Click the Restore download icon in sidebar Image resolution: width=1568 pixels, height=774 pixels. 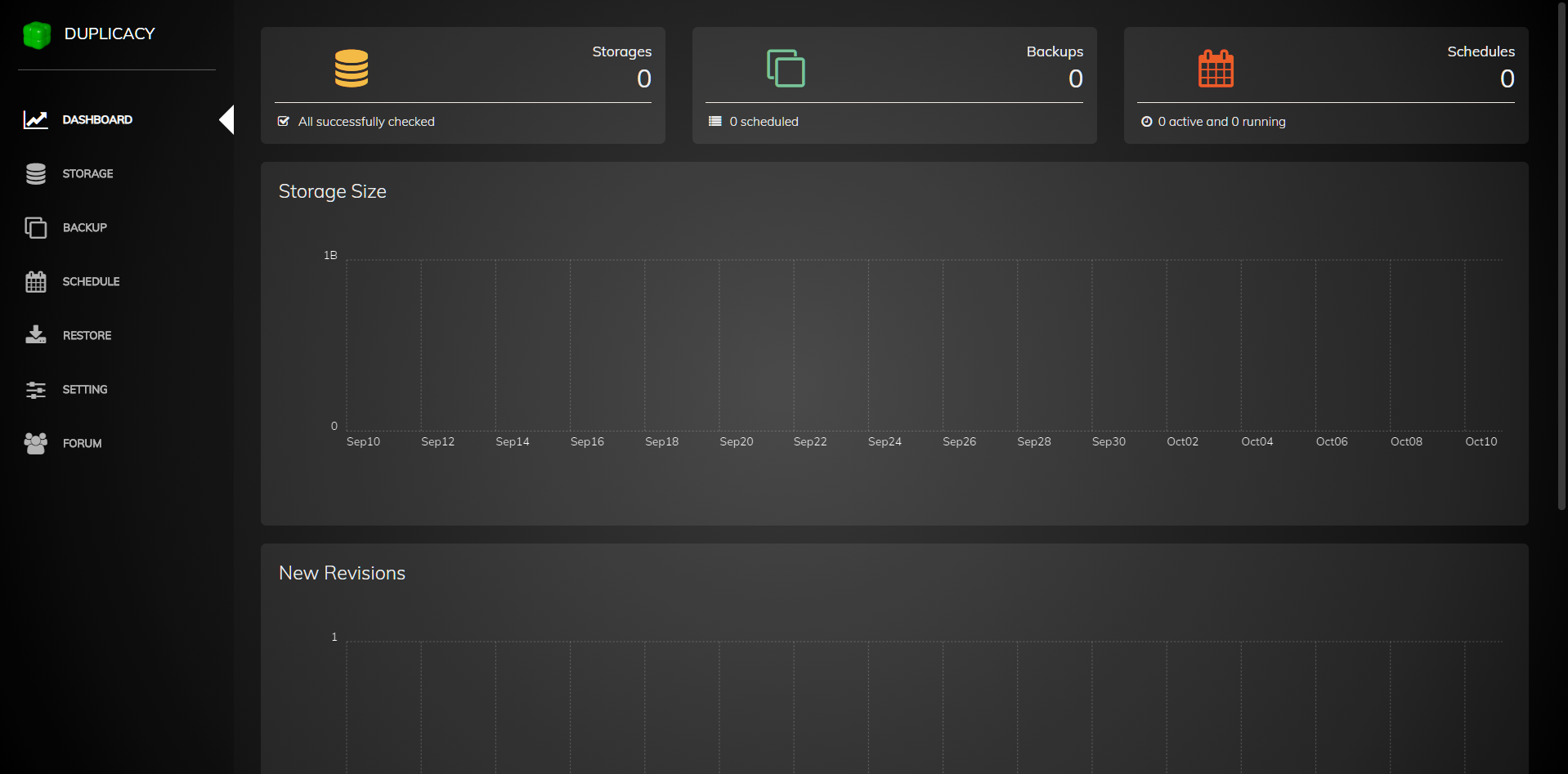(x=35, y=335)
